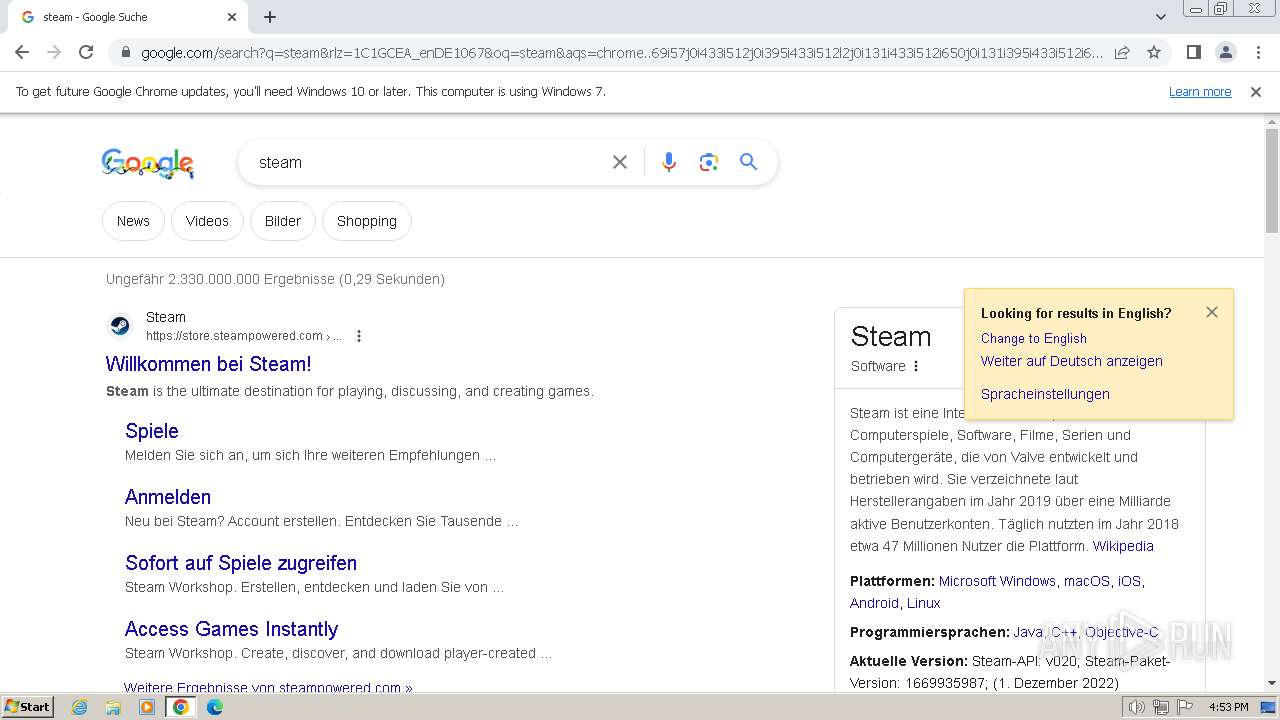Open Willkommen bei Steam! result

(x=209, y=364)
